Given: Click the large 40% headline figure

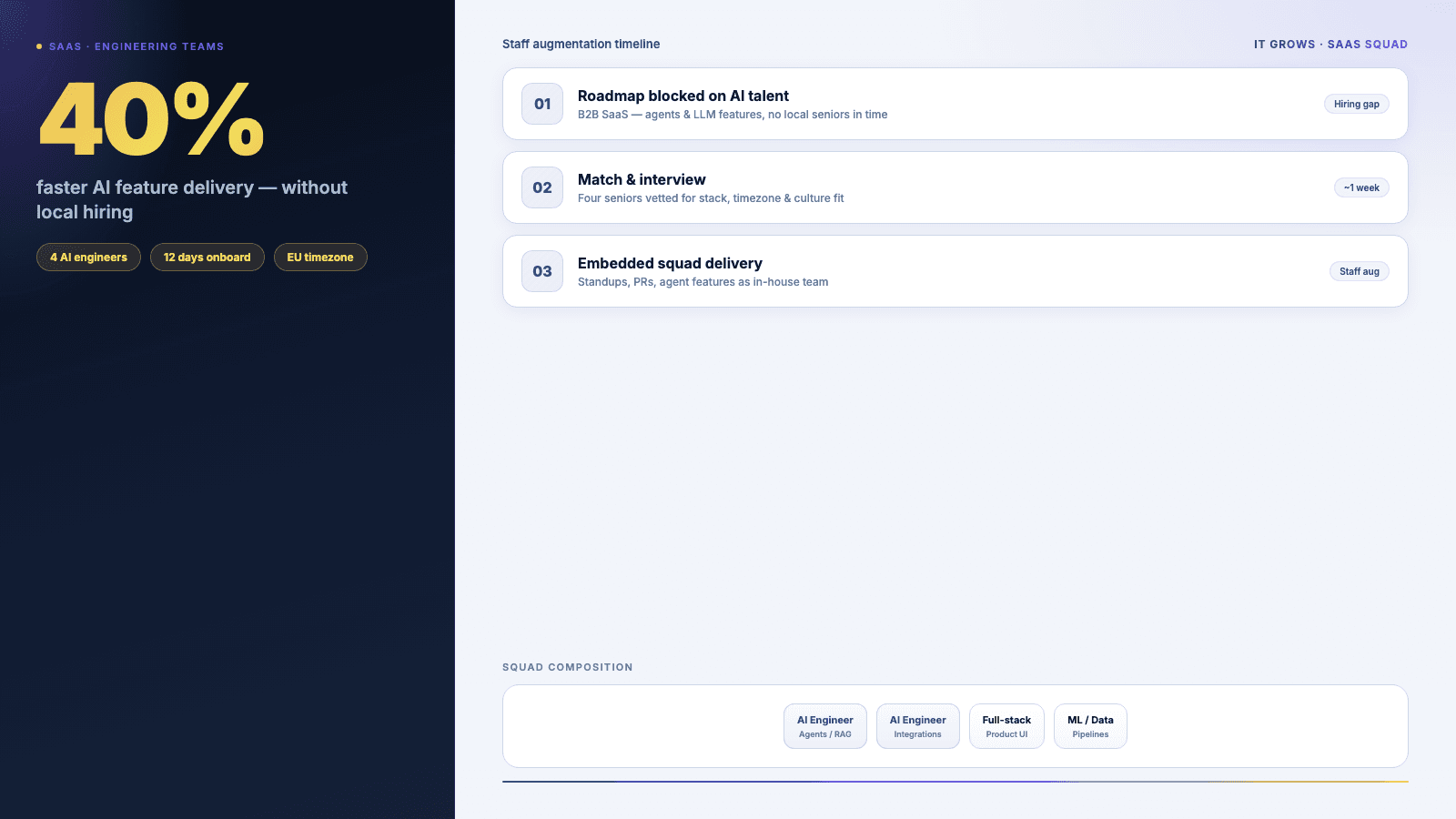Looking at the screenshot, I should pyautogui.click(x=152, y=118).
